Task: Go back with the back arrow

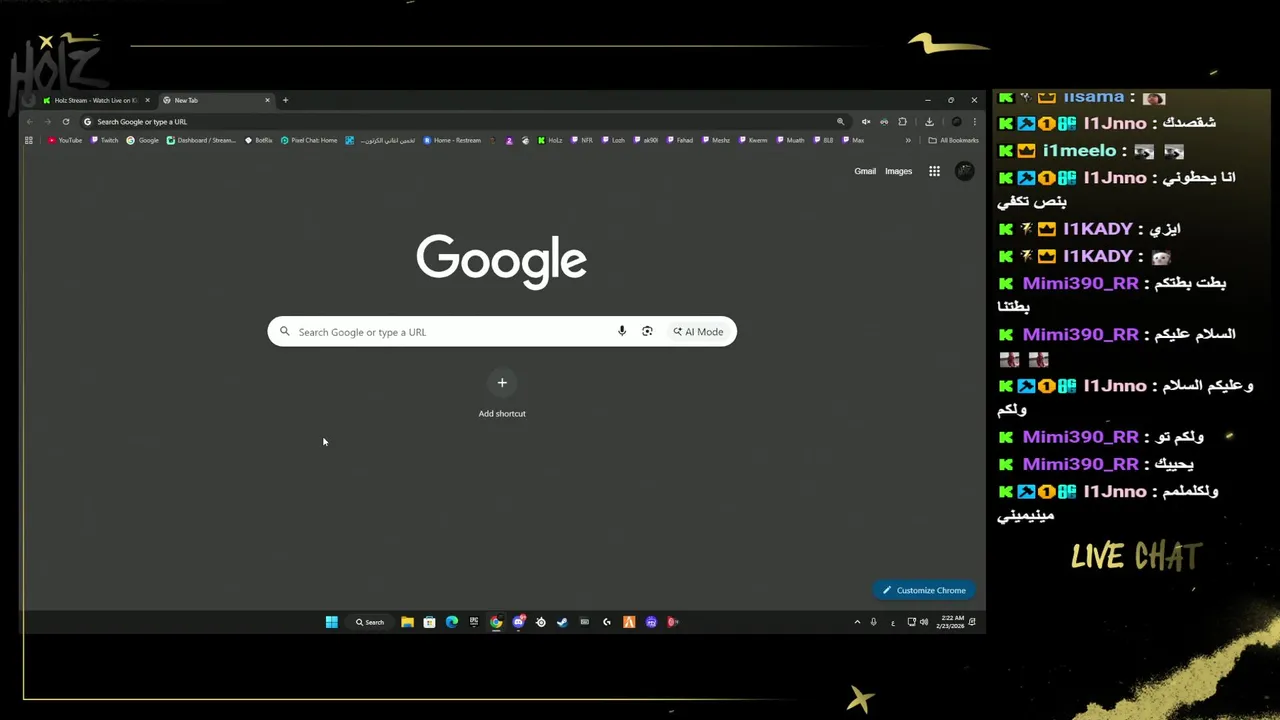Action: pyautogui.click(x=30, y=122)
